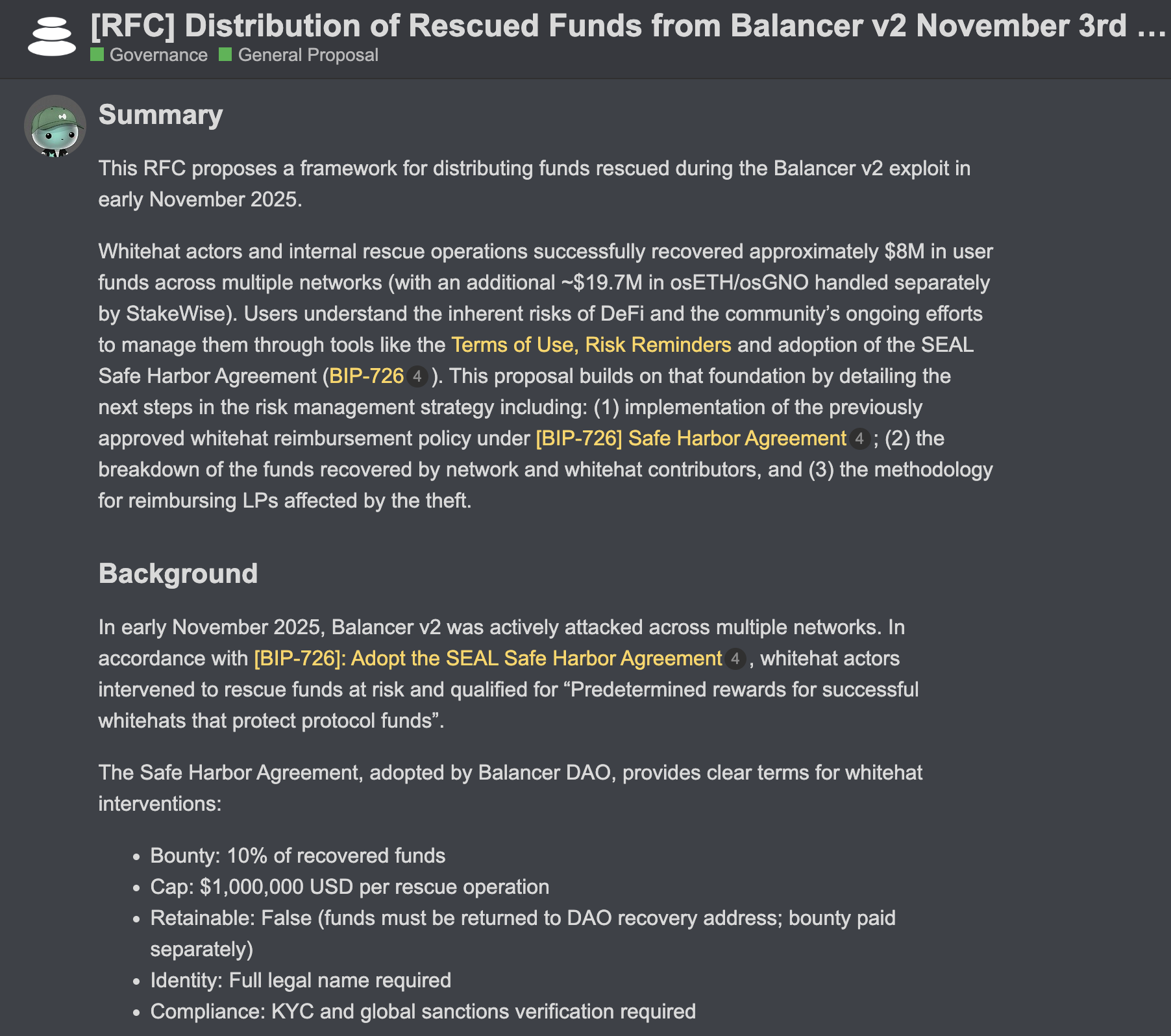Open the Terms of Use link
This screenshot has height=1036, width=1171.
point(512,345)
